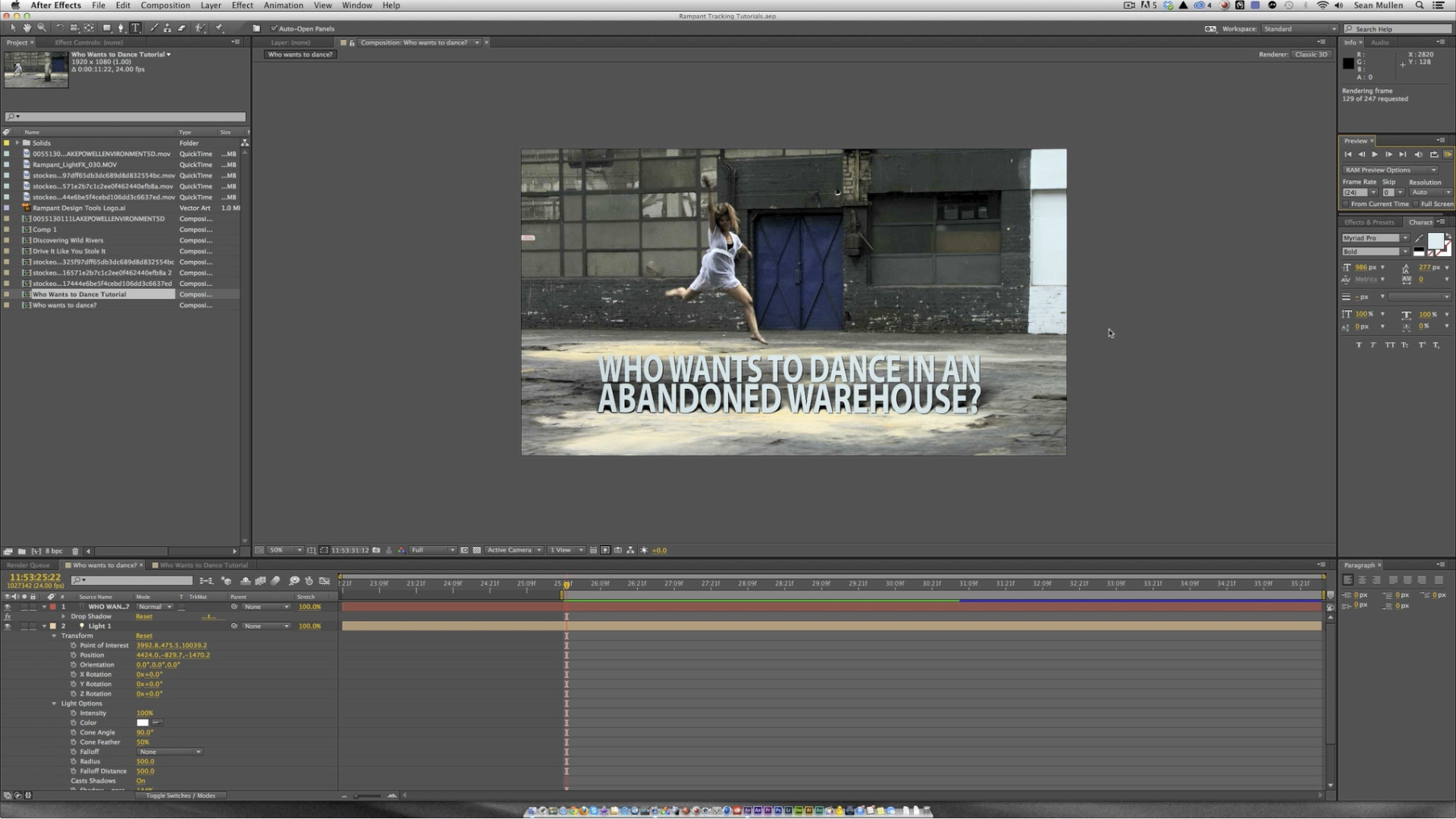Apply Faux Bold in Character panel
1456x819 pixels.
tap(1359, 345)
